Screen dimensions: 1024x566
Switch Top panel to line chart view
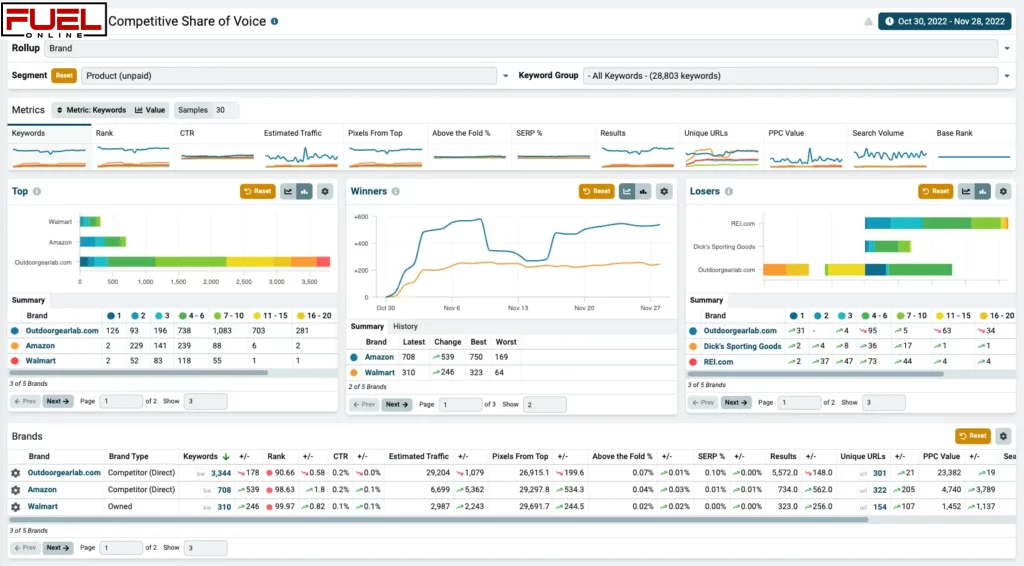pyautogui.click(x=288, y=191)
